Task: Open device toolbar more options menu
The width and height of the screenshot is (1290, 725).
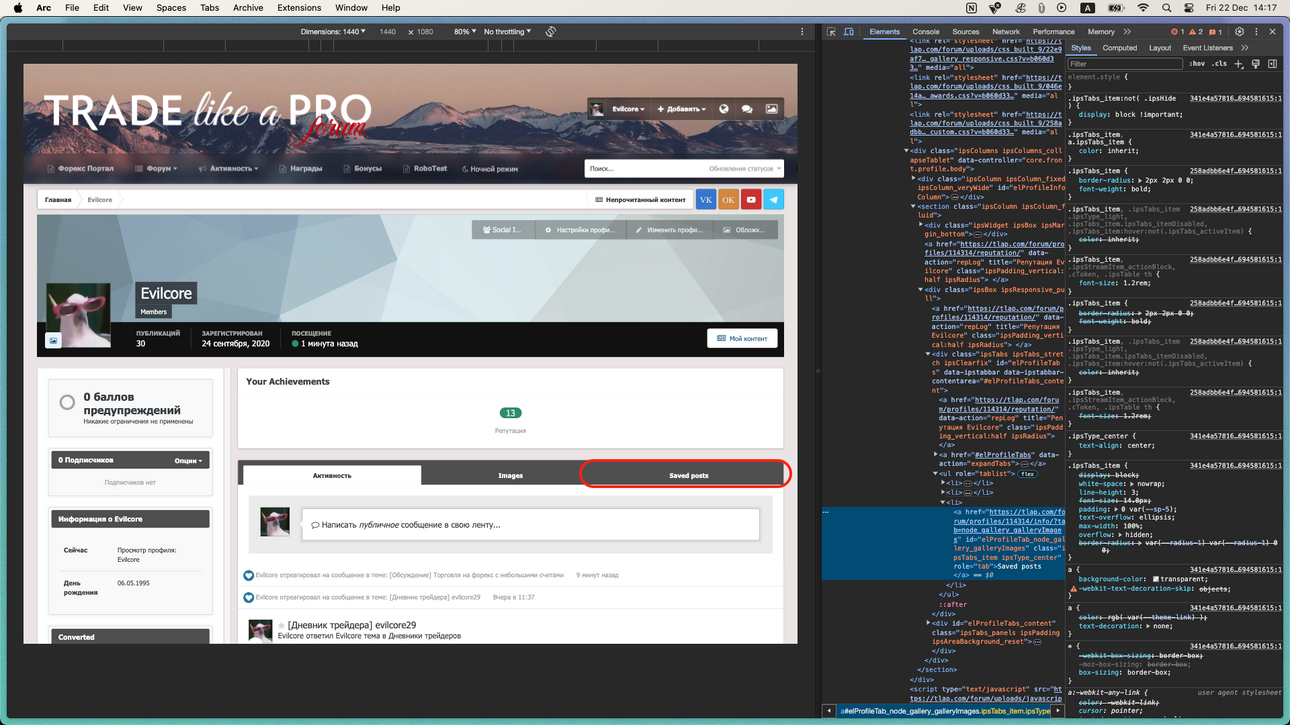Action: 802,32
